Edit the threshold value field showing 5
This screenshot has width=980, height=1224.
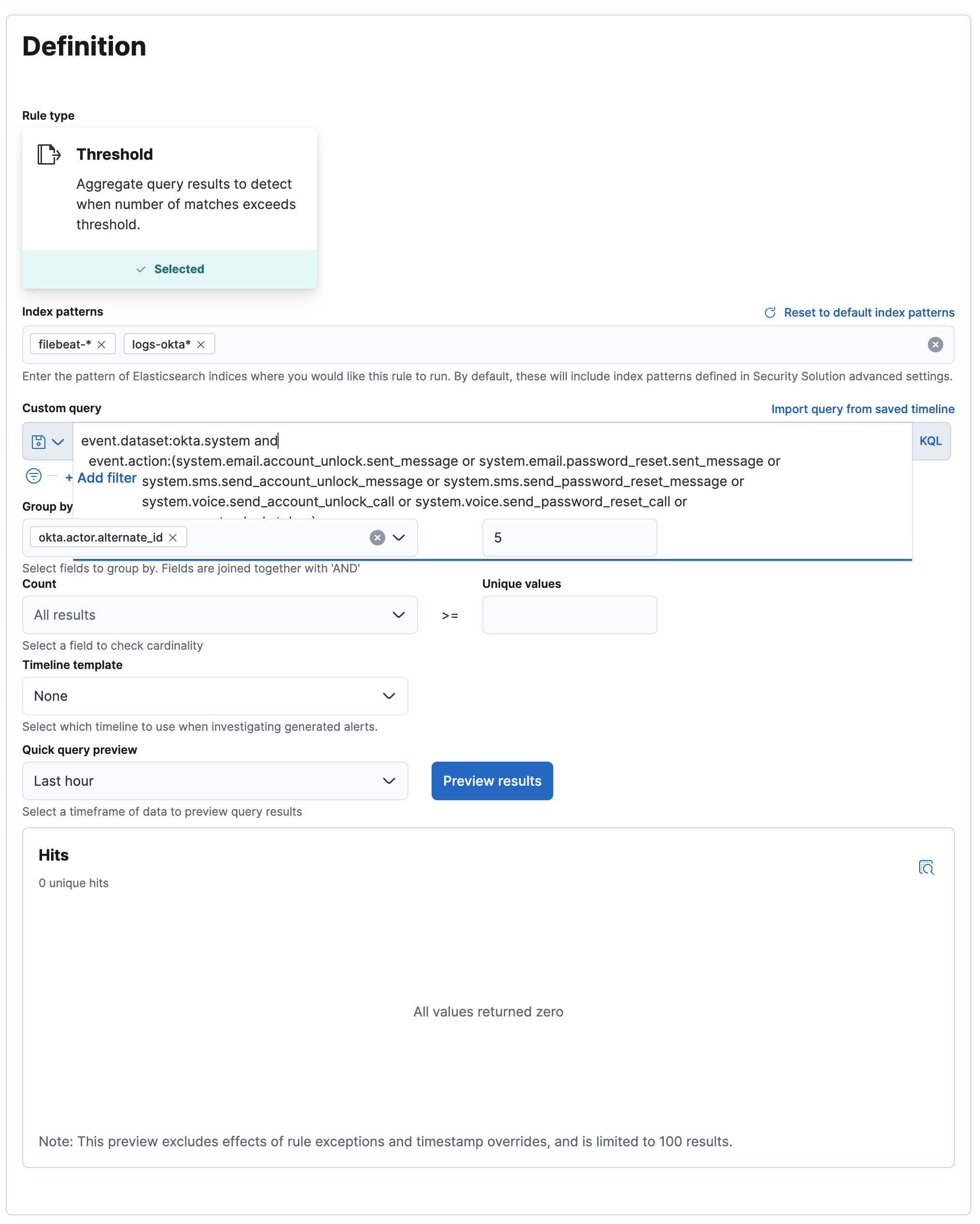click(569, 538)
